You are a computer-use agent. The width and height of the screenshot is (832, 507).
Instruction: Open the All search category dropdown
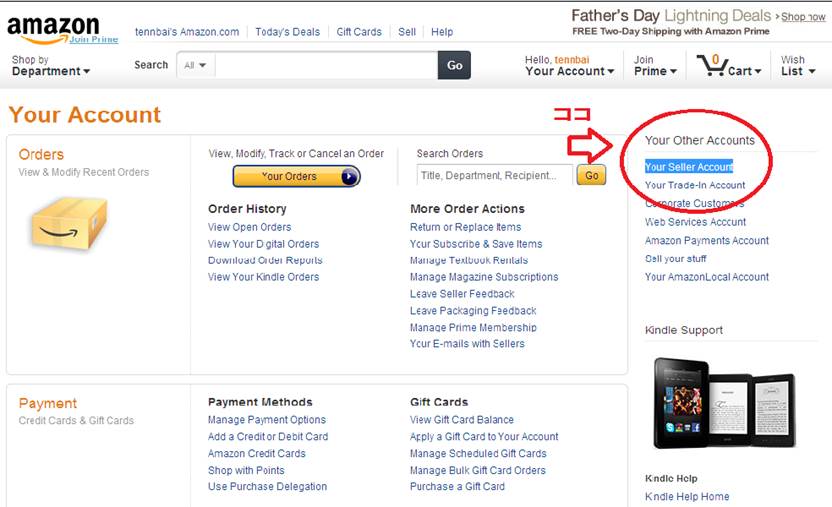point(196,66)
